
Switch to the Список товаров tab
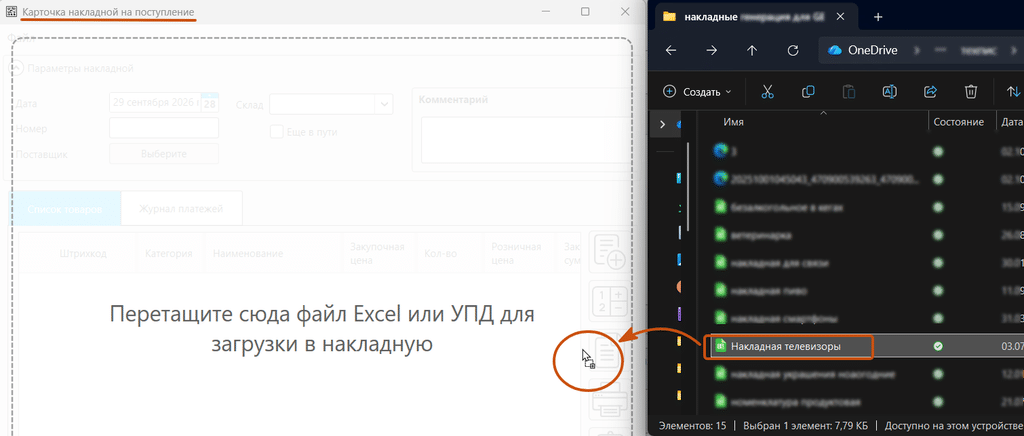(65, 208)
